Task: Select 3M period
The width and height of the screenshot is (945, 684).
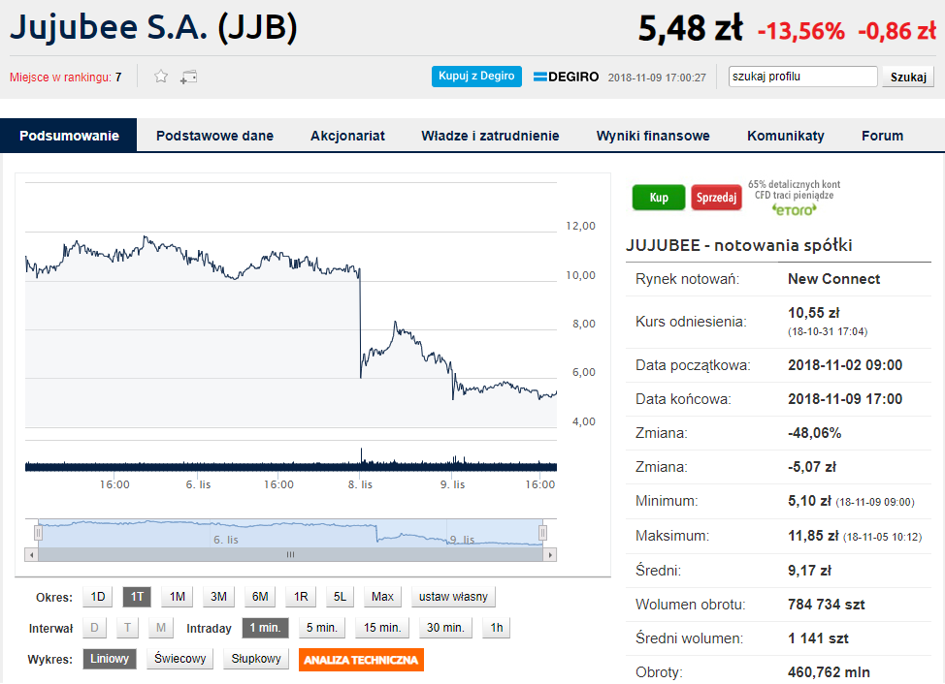Action: click(219, 597)
